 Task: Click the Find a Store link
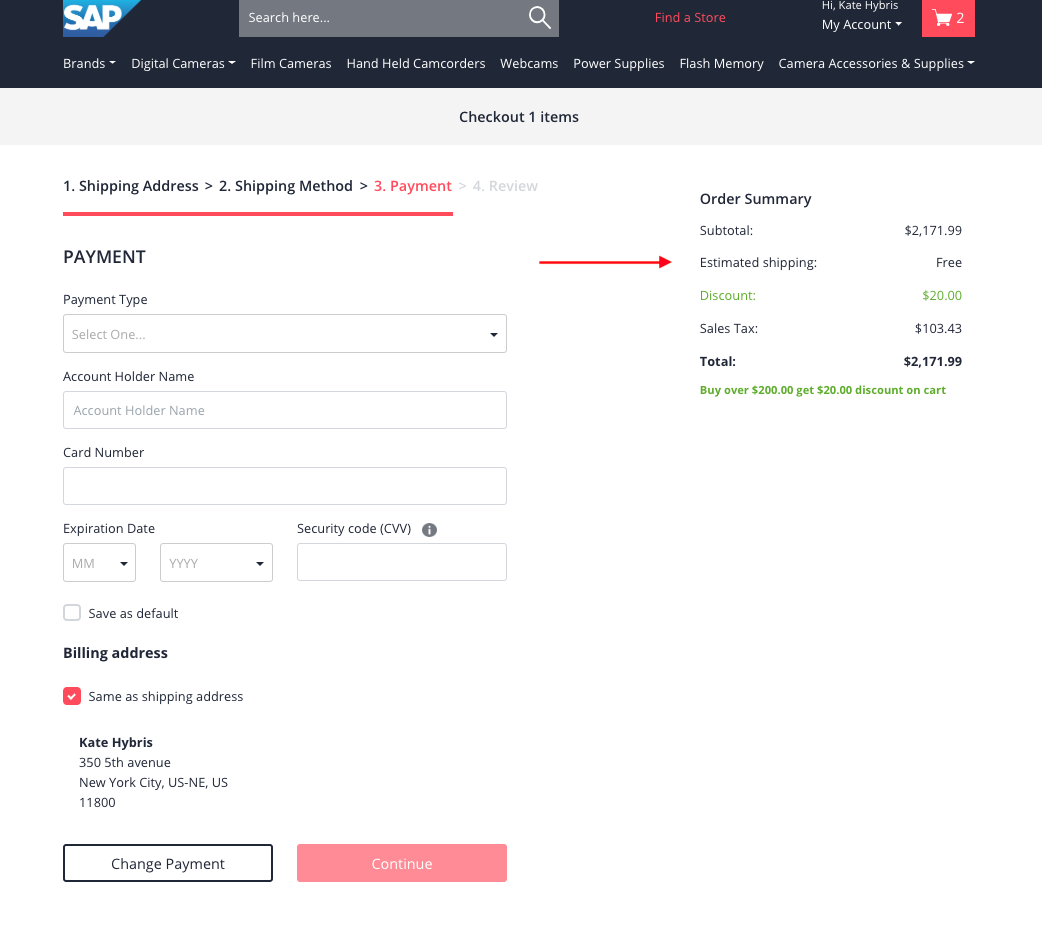[x=690, y=18]
